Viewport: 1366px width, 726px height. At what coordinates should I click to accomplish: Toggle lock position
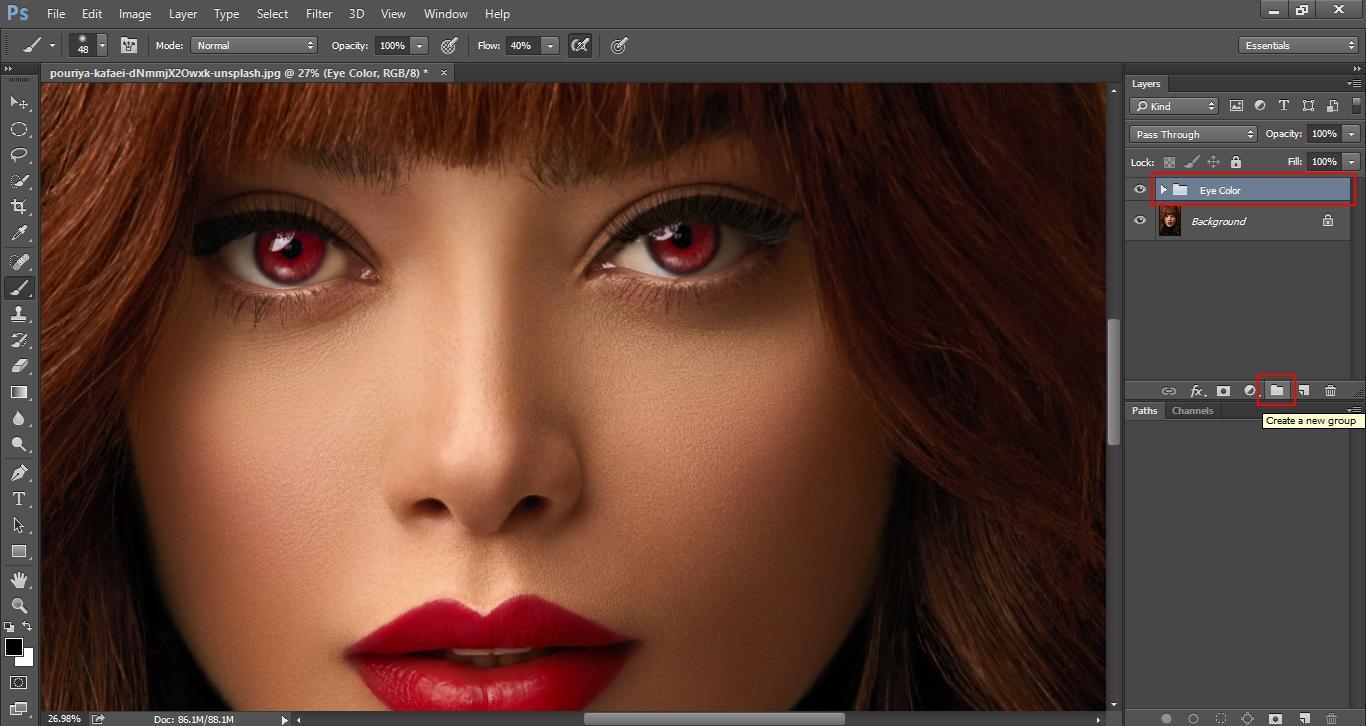click(1213, 162)
